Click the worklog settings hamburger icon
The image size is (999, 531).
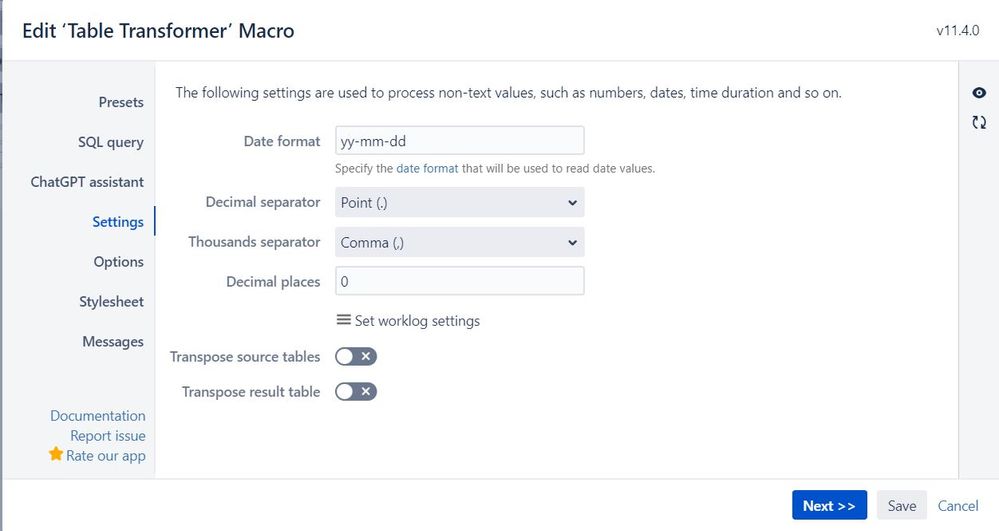point(343,320)
